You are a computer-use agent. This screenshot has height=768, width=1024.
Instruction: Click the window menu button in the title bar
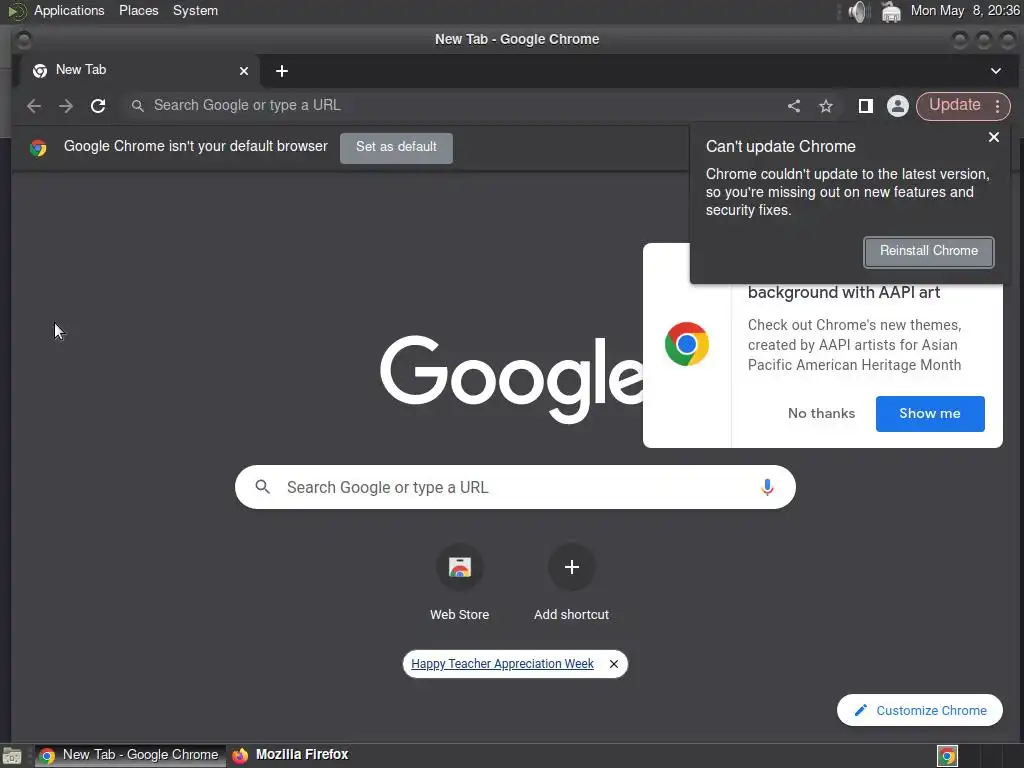pos(23,40)
